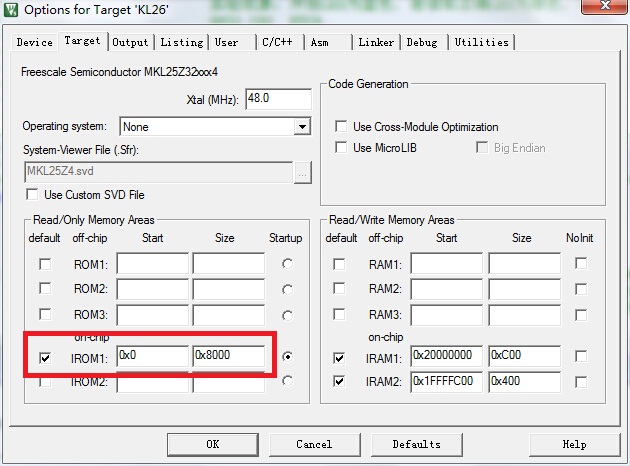This screenshot has width=630, height=466.
Task: Select IROM1 Startup radio button
Action: [x=287, y=356]
